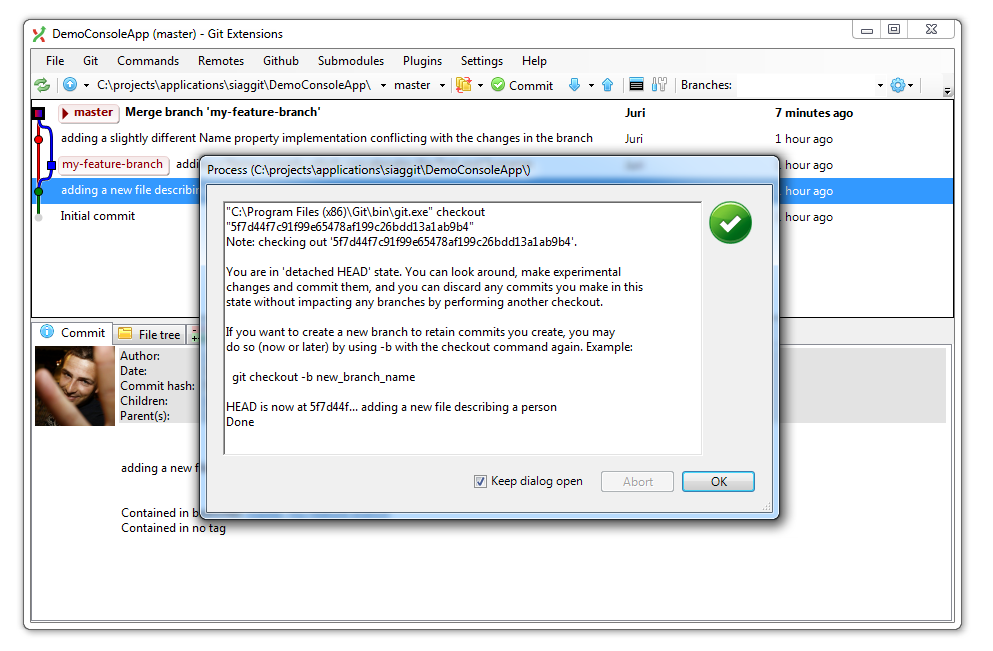
Task: Expand the Branches filter dropdown arrow
Action: pyautogui.click(x=880, y=85)
